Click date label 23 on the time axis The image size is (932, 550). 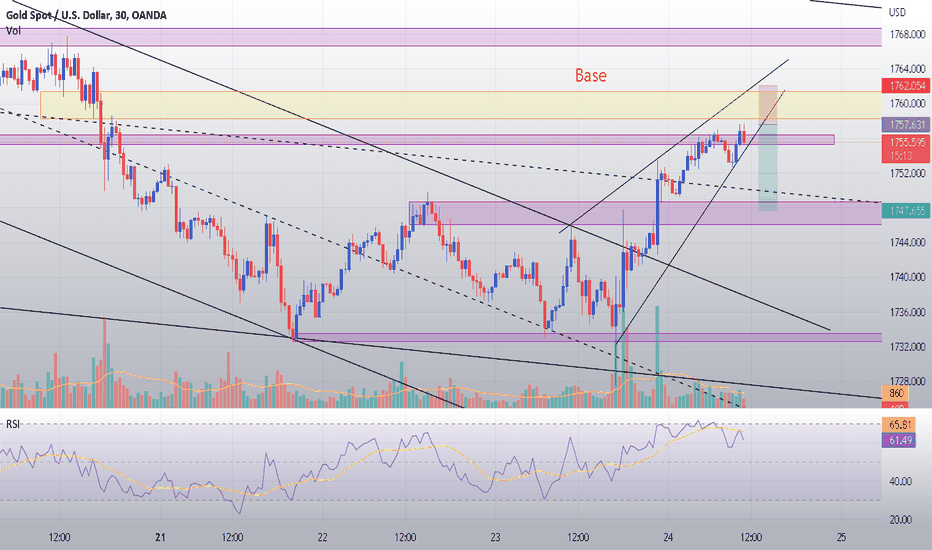point(495,538)
